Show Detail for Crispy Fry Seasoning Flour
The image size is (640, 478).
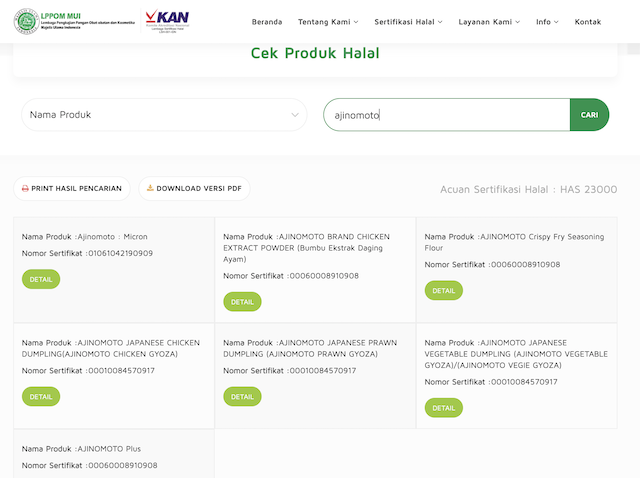click(444, 290)
